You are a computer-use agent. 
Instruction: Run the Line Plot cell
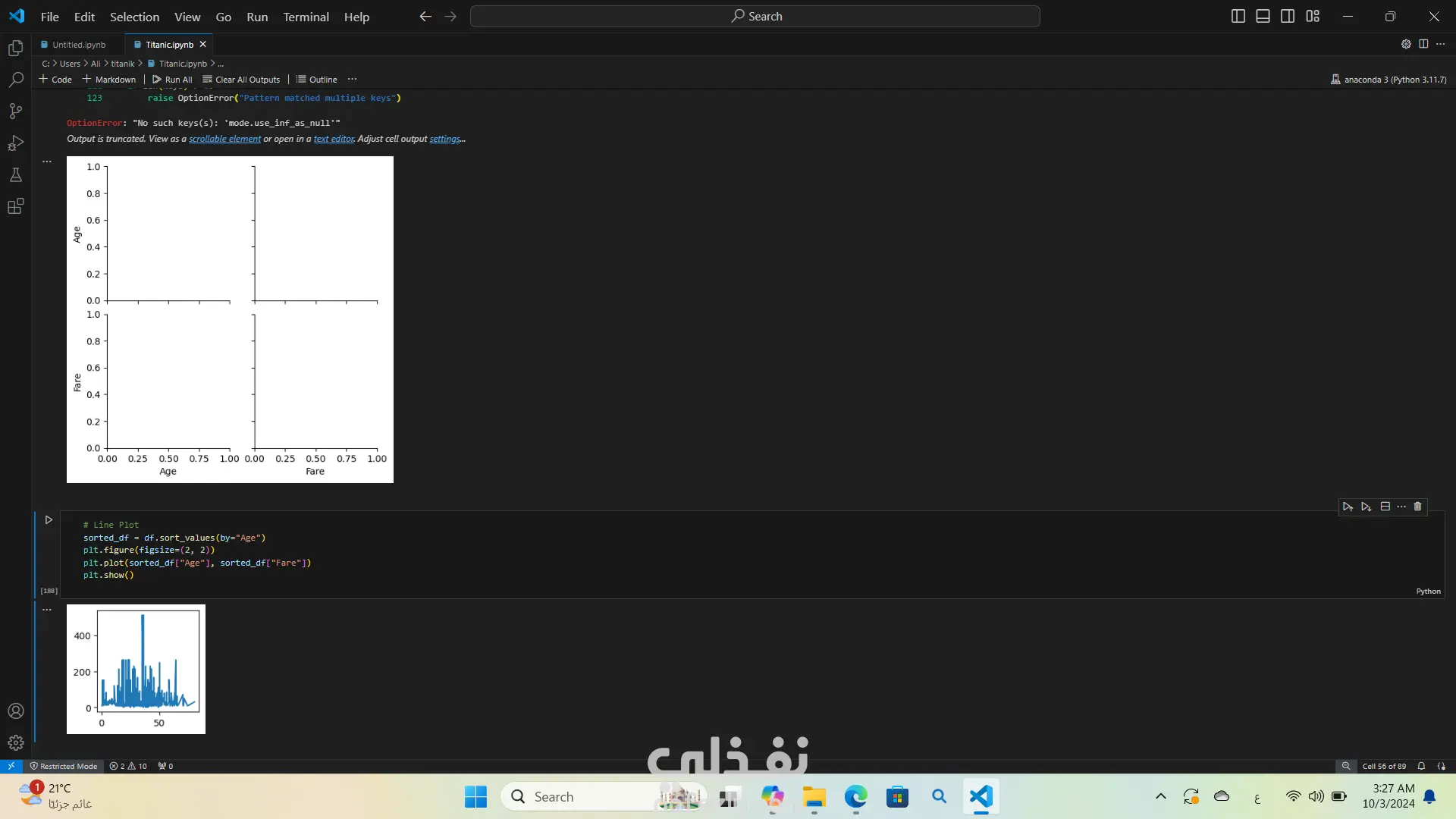49,520
